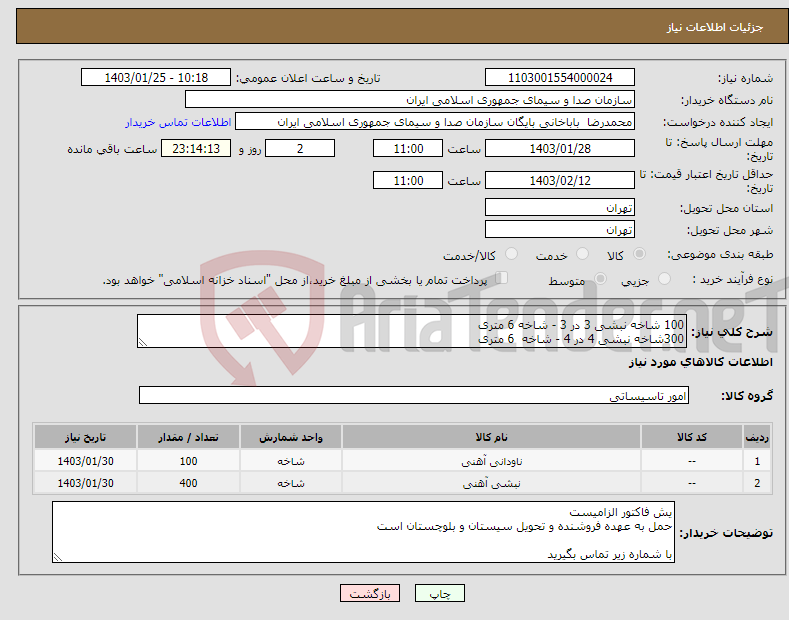The image size is (789, 620).
Task: Click the شاخه unit cell in row 2
Action: 291,483
